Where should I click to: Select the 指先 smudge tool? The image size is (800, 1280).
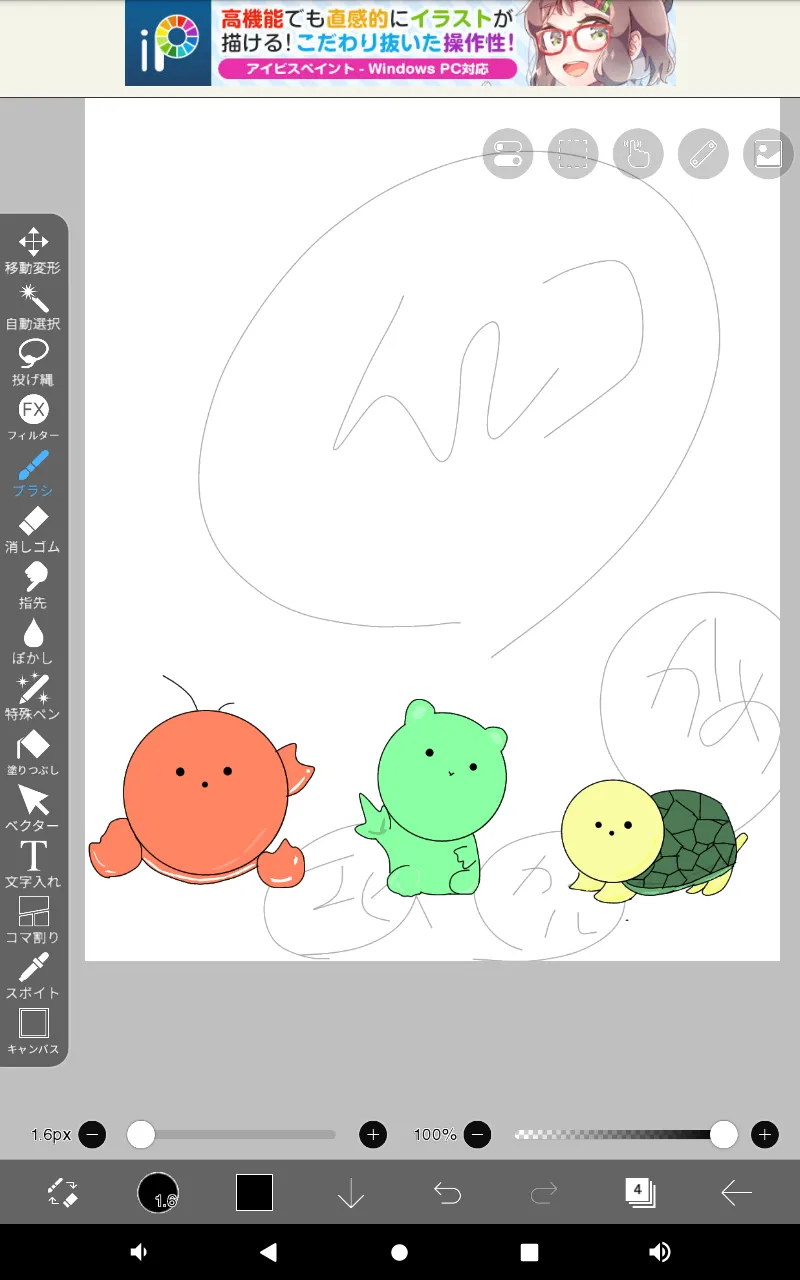[33, 586]
